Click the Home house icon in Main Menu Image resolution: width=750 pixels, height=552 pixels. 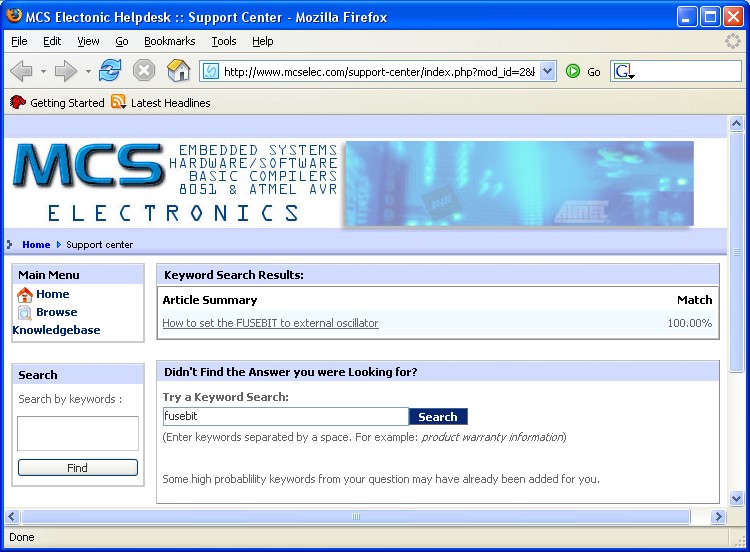(24, 295)
